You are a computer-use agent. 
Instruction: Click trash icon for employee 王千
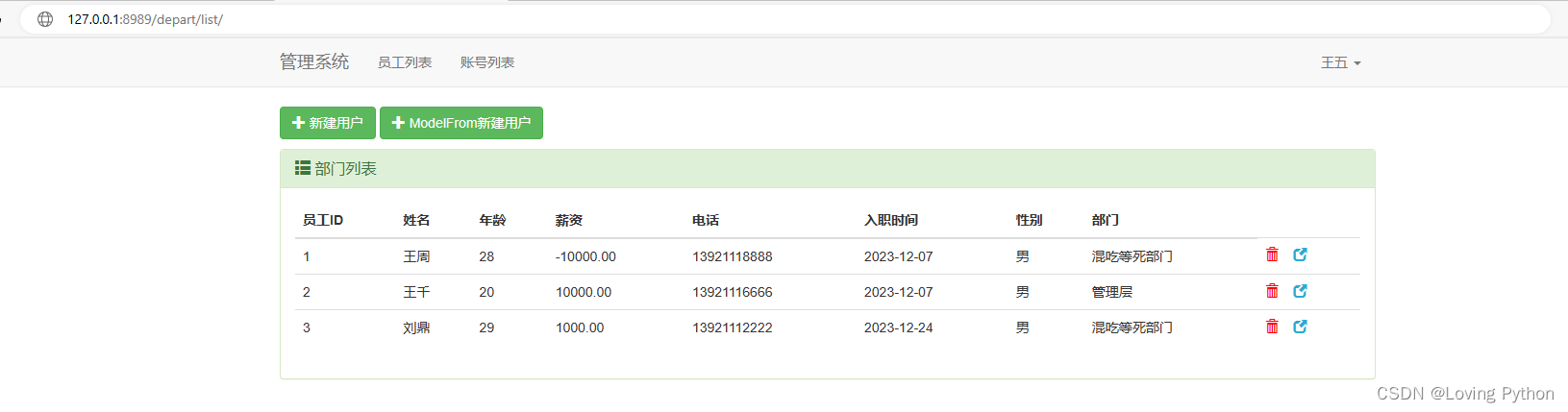(1272, 291)
